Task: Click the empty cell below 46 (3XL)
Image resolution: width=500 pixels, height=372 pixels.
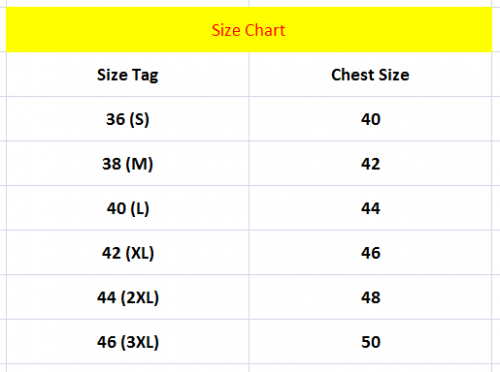Action: [x=128, y=368]
